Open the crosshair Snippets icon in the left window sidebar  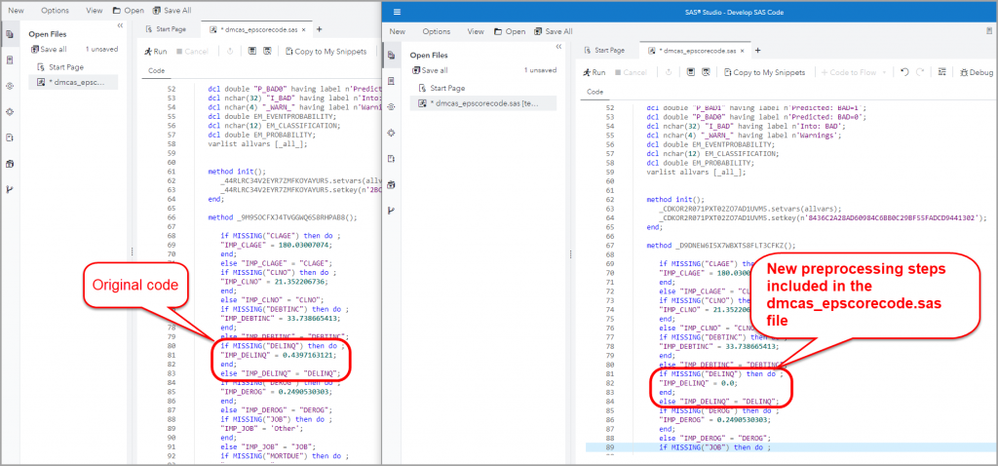tap(10, 112)
